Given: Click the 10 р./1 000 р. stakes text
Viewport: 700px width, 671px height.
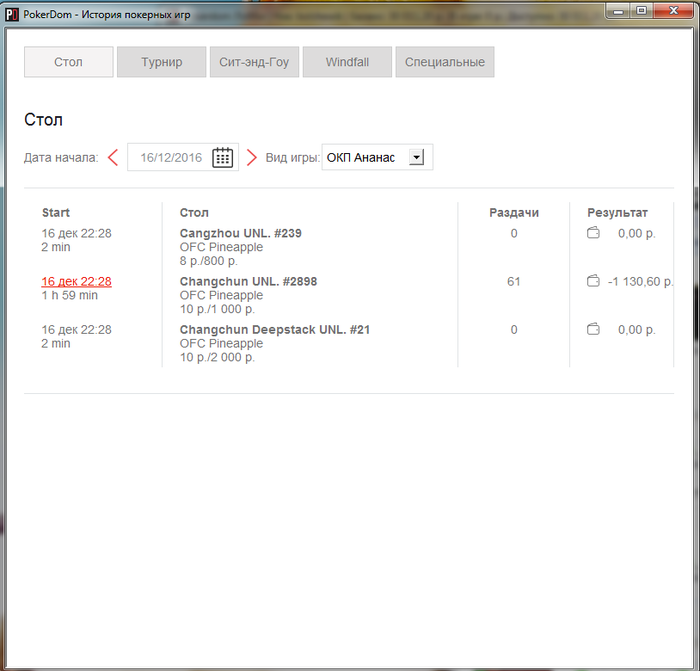Looking at the screenshot, I should point(217,309).
